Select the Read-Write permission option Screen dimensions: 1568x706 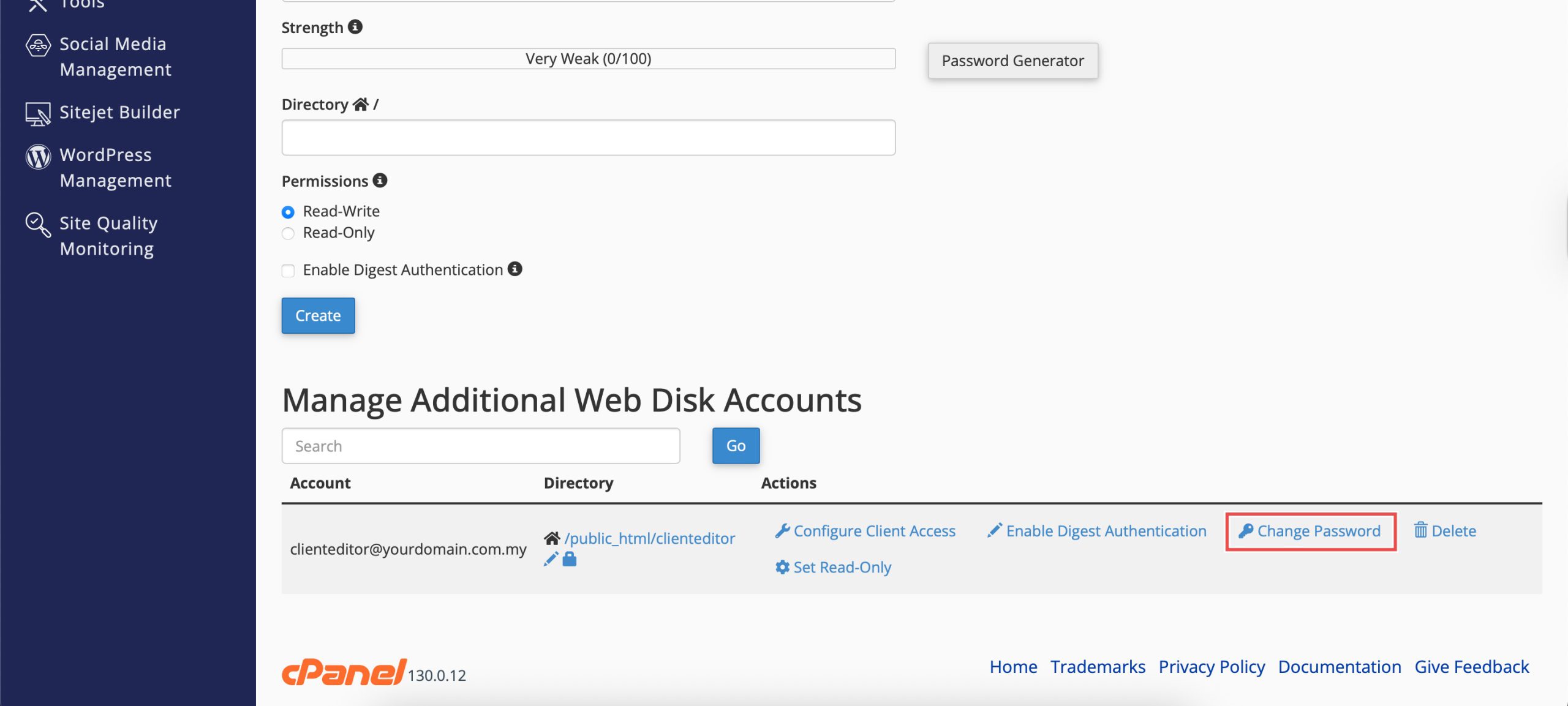point(288,212)
